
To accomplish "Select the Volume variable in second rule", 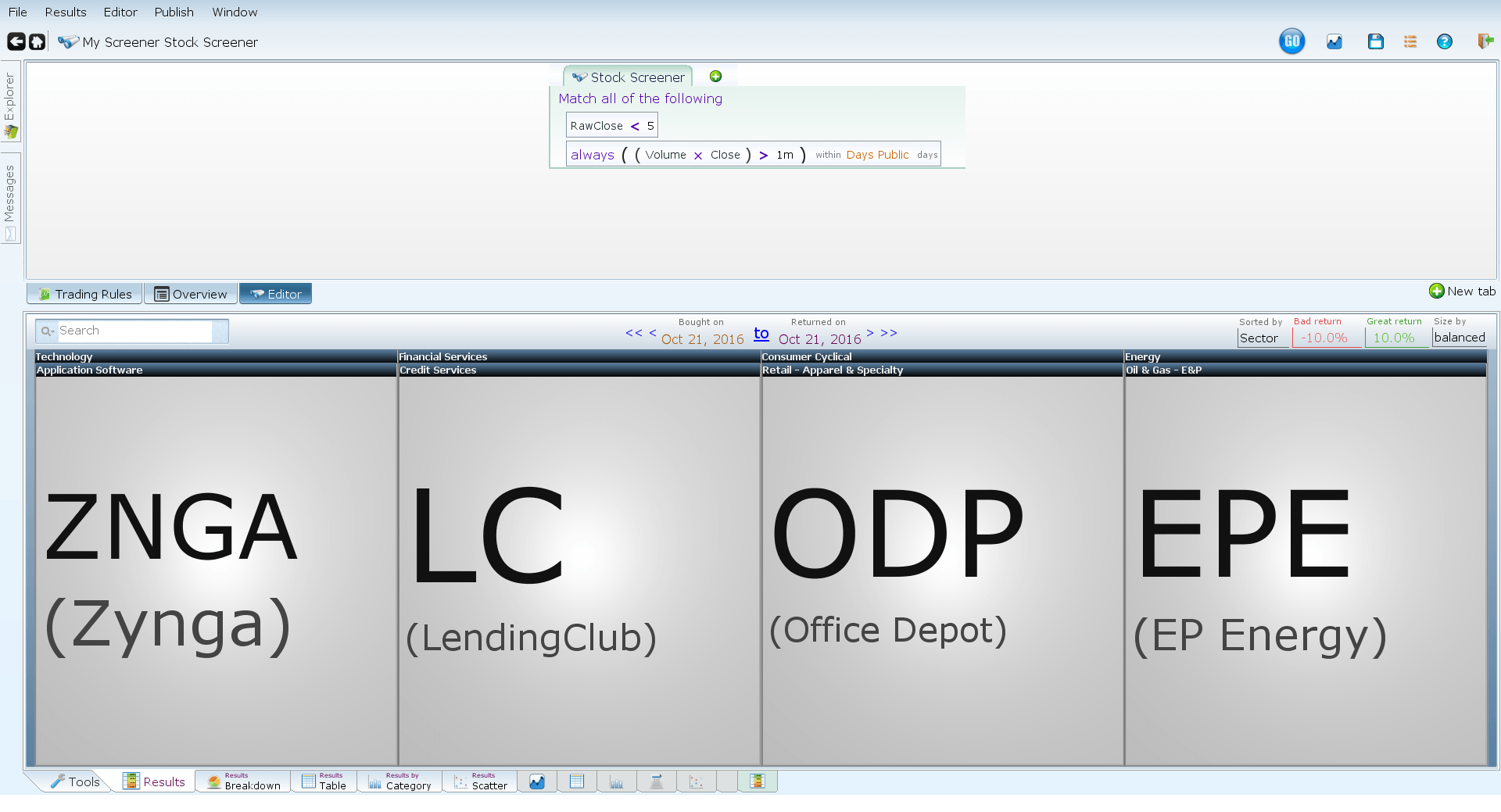I will [665, 155].
